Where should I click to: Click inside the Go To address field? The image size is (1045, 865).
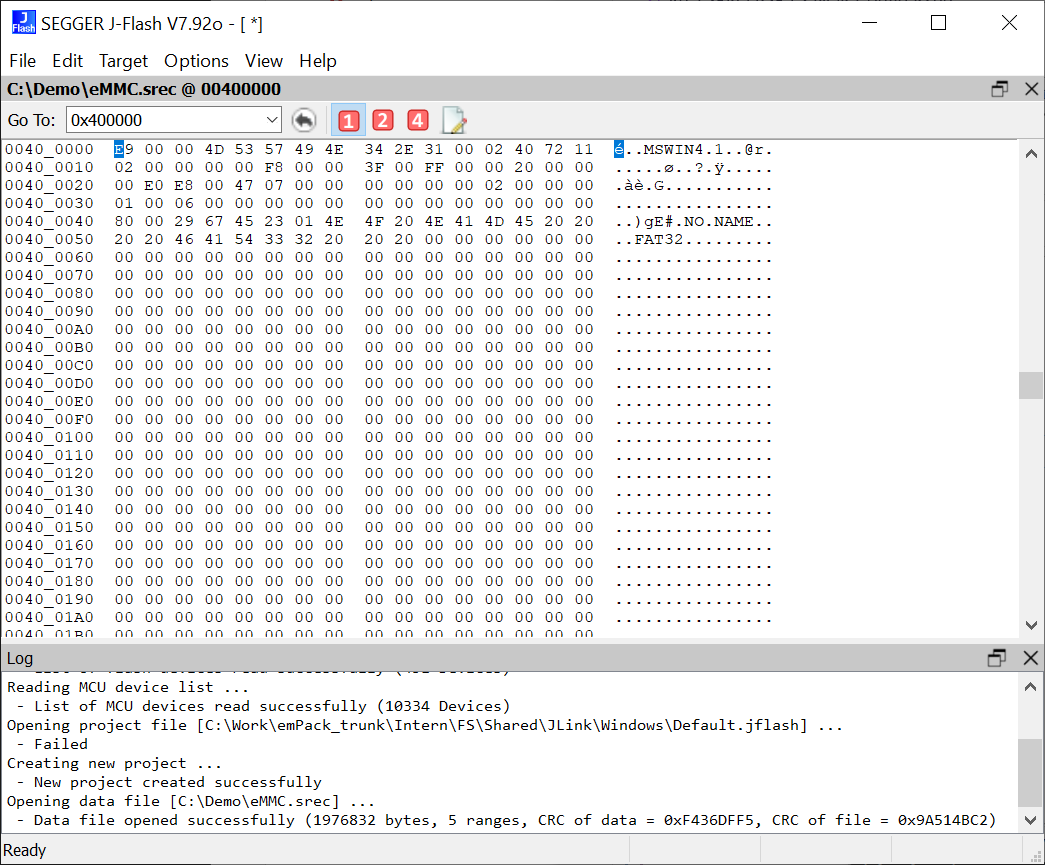click(x=165, y=121)
